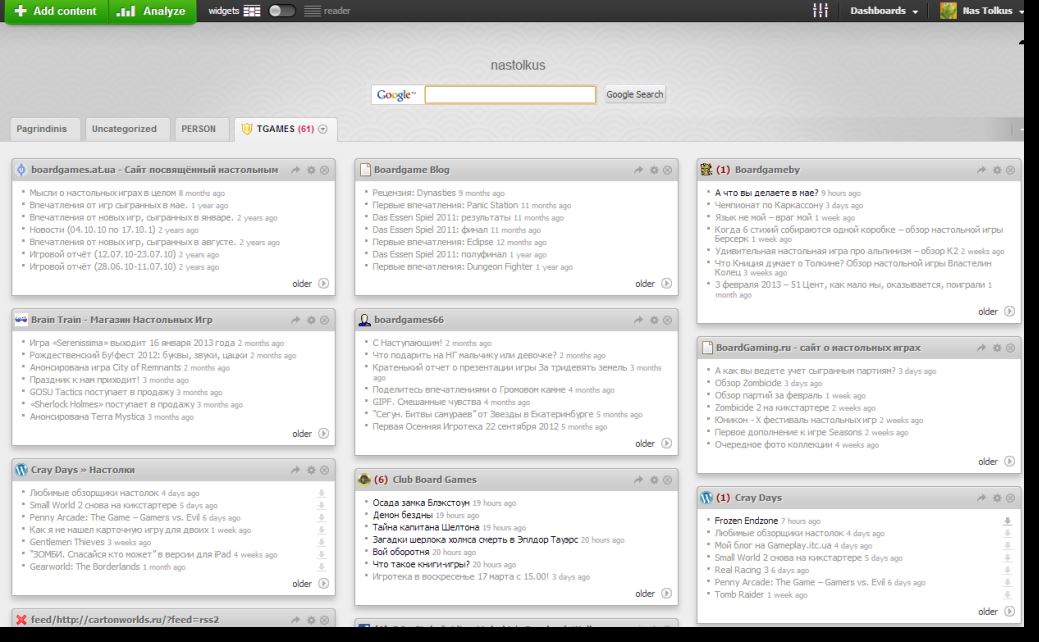Click the Boardgameby widget favicon
The width and height of the screenshot is (1039, 642).
tap(706, 170)
